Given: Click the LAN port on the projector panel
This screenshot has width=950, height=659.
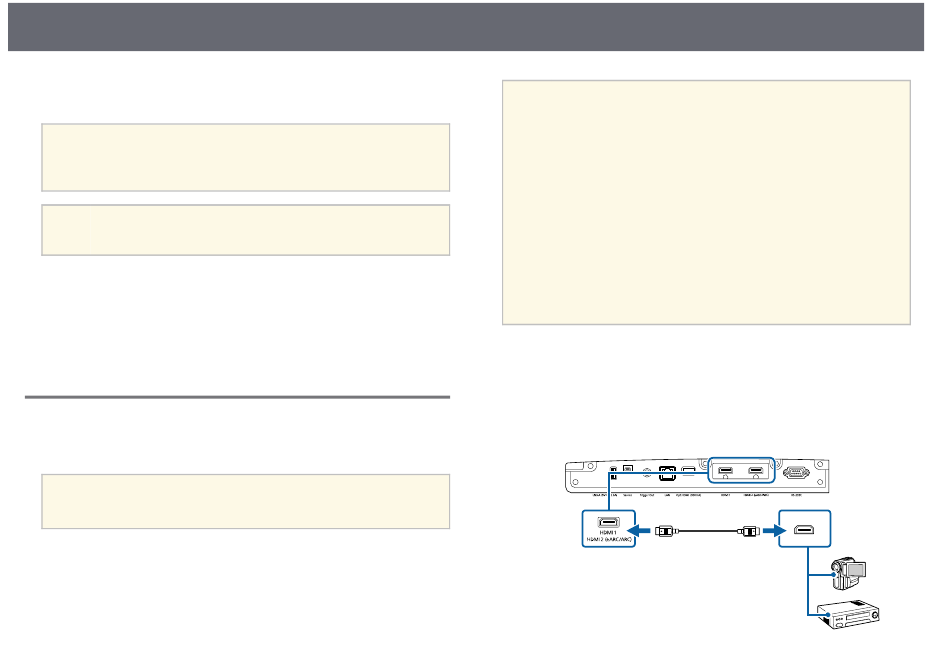Looking at the screenshot, I should 664,476.
